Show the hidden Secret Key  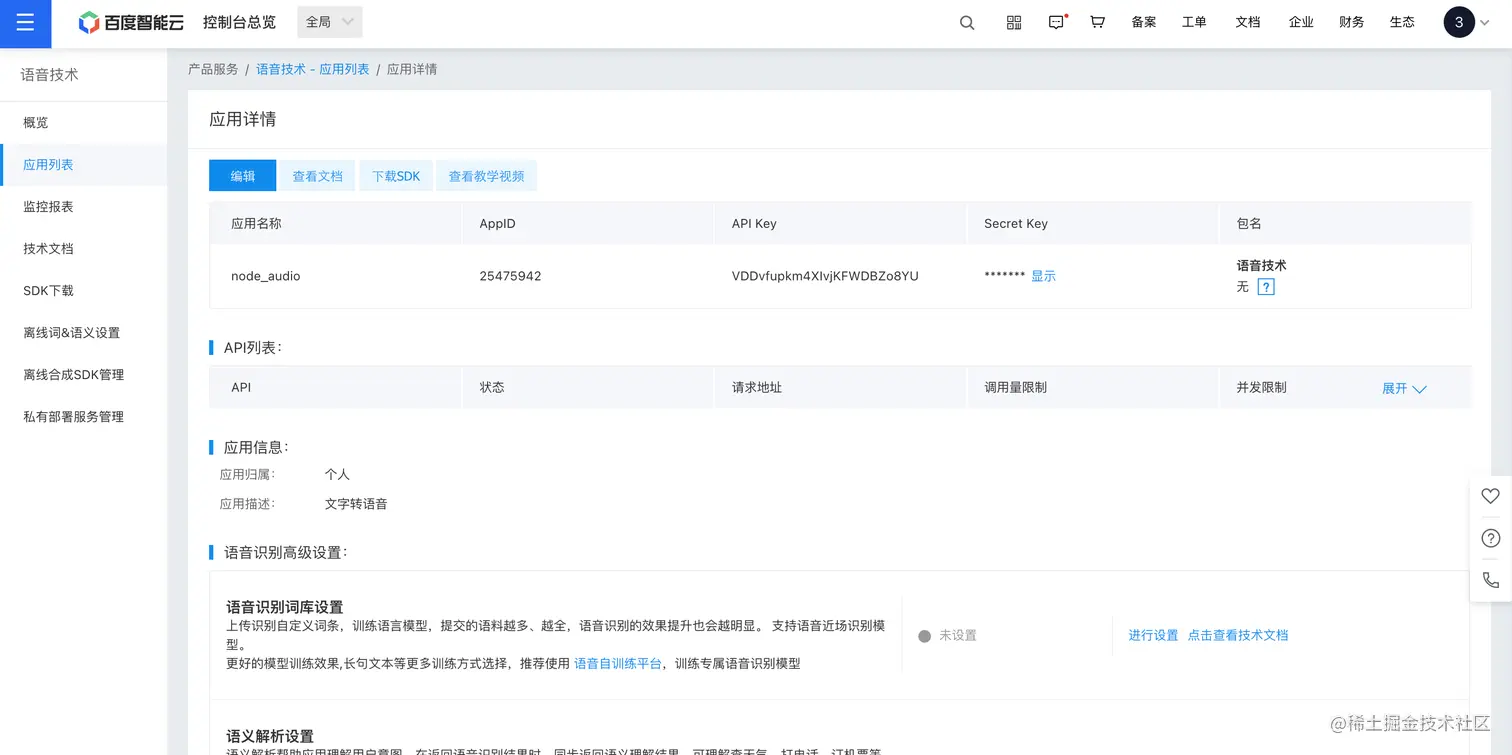(1044, 275)
